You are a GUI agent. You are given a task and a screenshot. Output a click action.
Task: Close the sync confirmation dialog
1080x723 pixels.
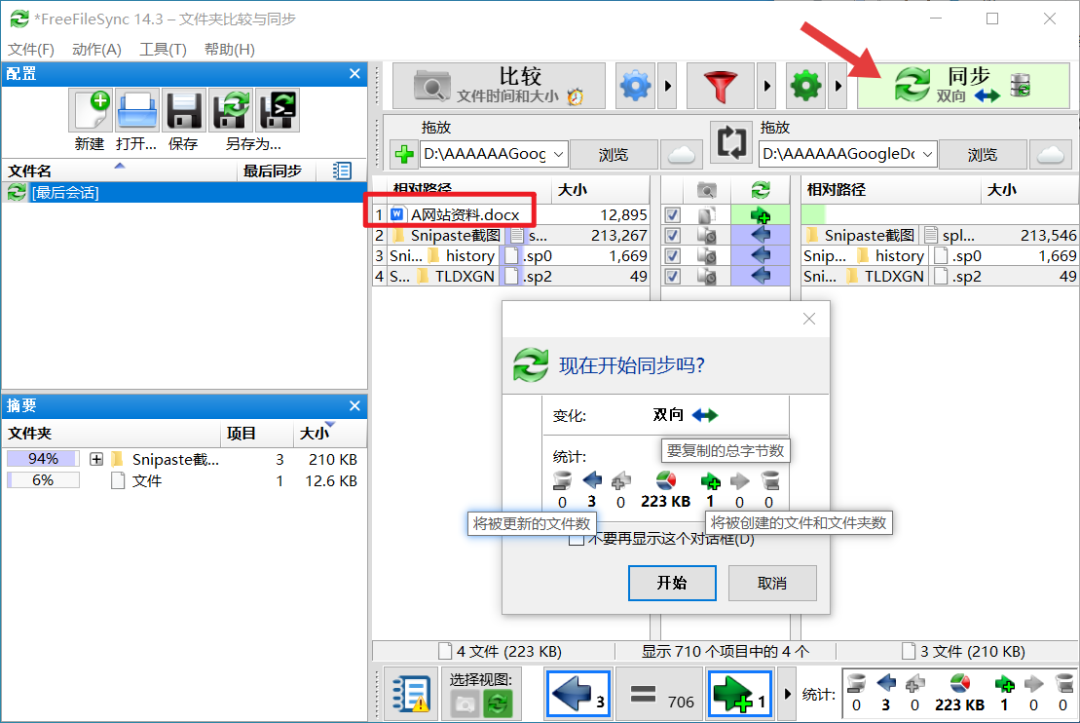point(809,319)
